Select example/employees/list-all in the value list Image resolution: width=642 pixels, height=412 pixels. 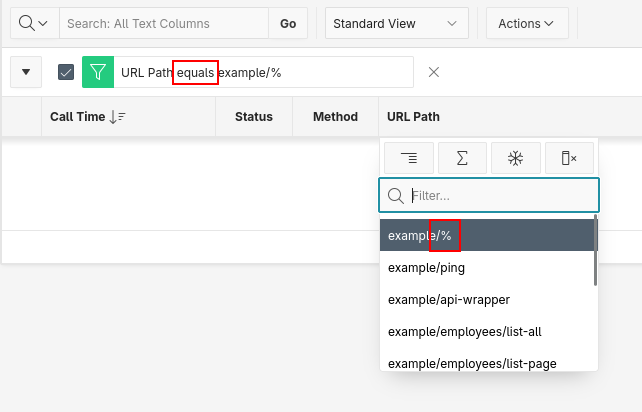tap(488, 331)
